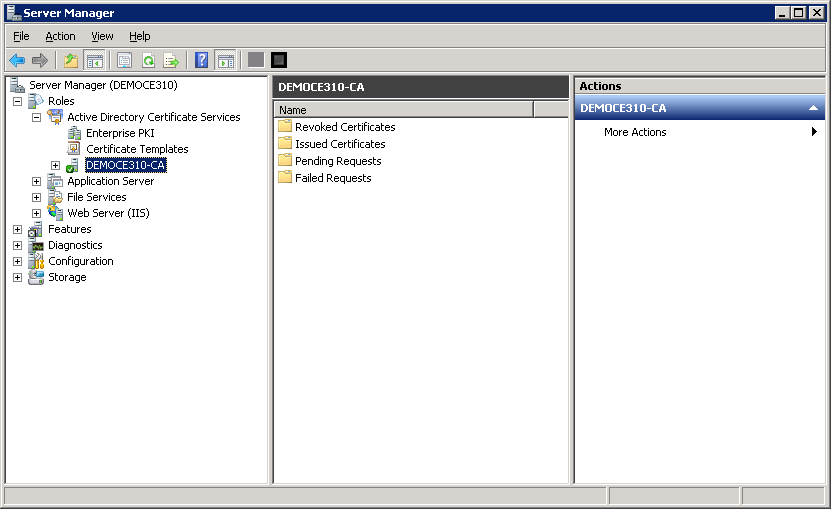Select Application Server in the tree

coord(110,181)
